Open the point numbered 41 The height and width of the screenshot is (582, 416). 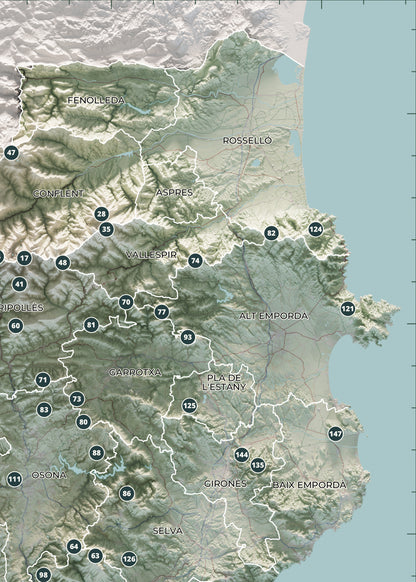point(19,285)
